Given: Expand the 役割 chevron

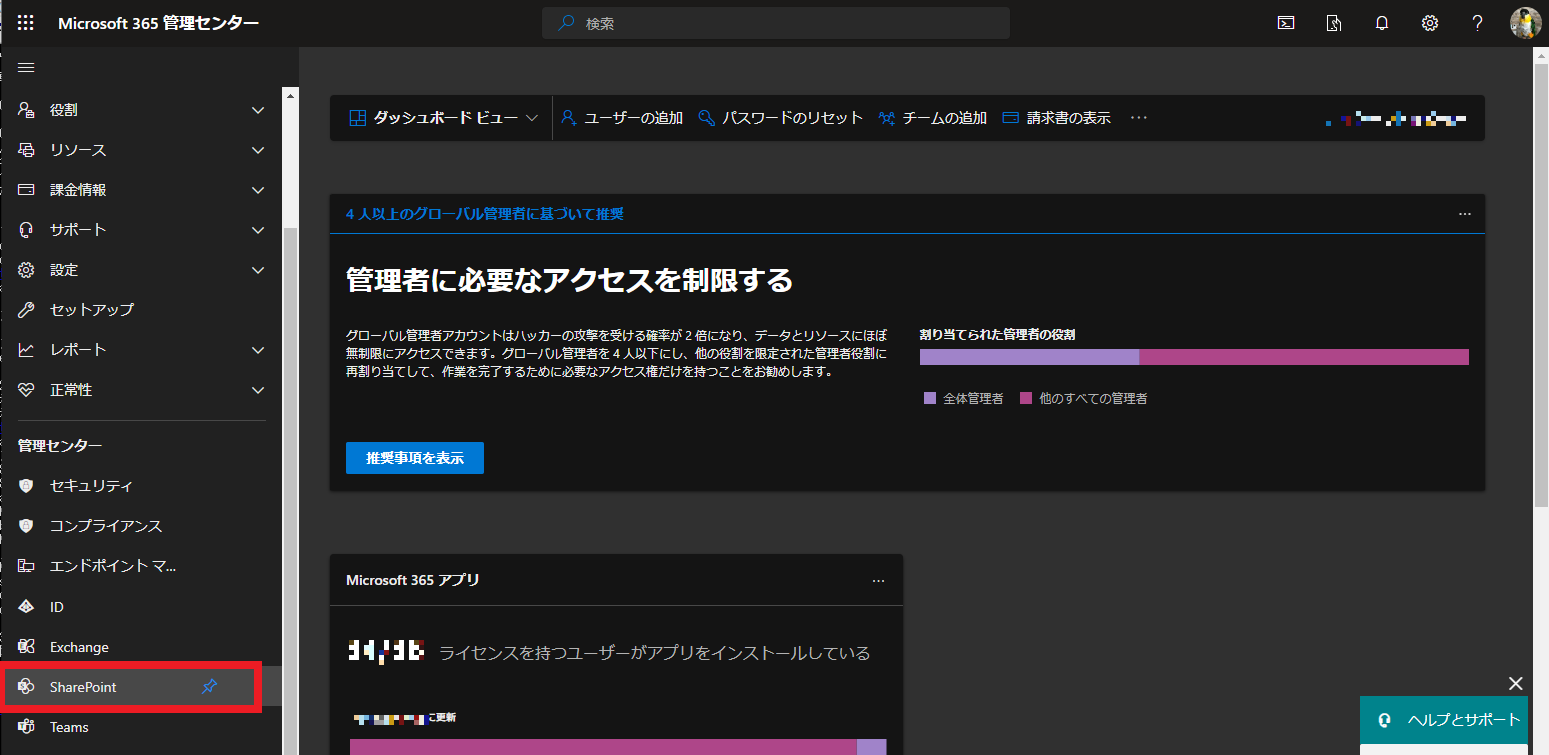Looking at the screenshot, I should click(x=258, y=110).
